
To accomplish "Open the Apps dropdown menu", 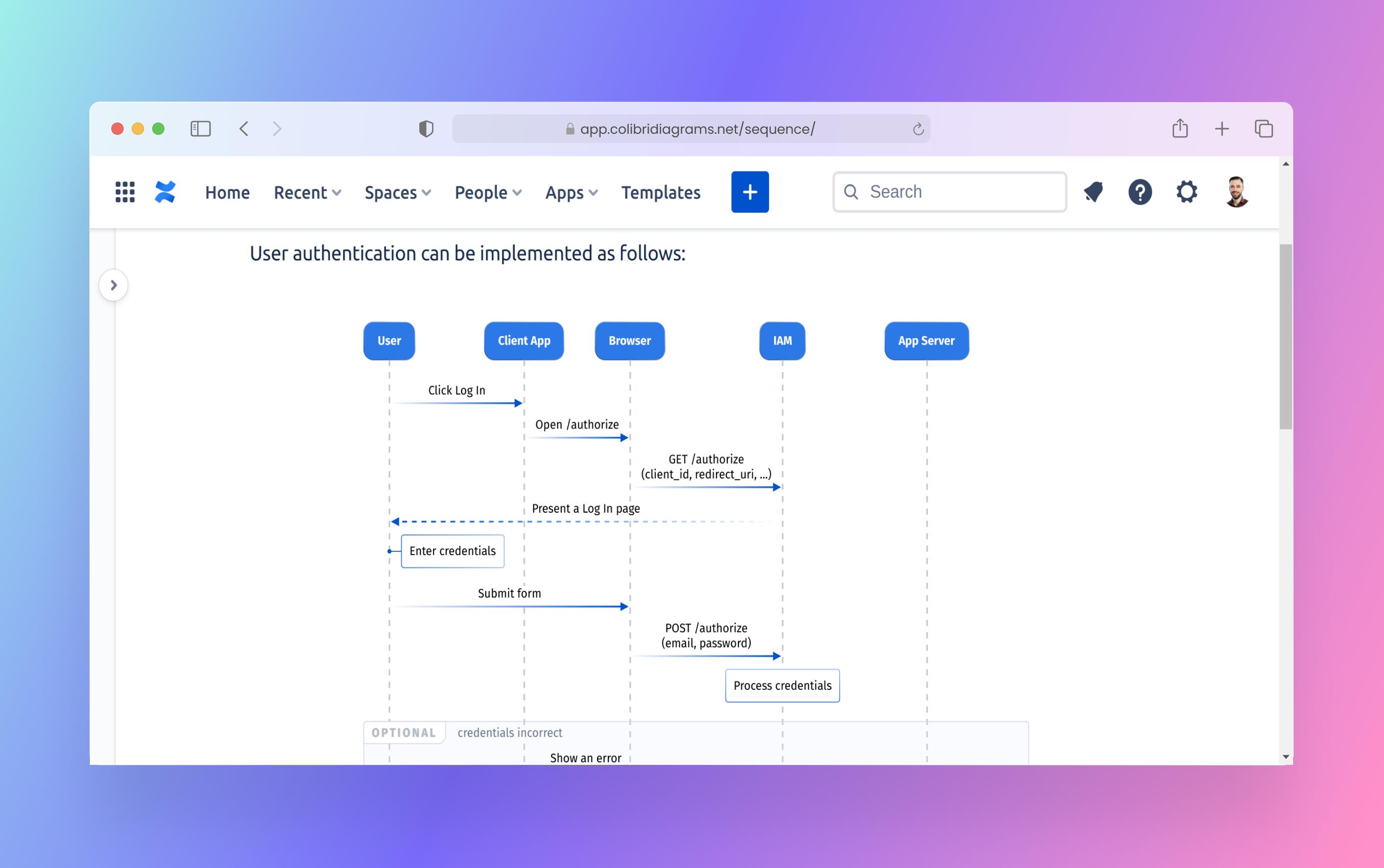I will coord(571,192).
